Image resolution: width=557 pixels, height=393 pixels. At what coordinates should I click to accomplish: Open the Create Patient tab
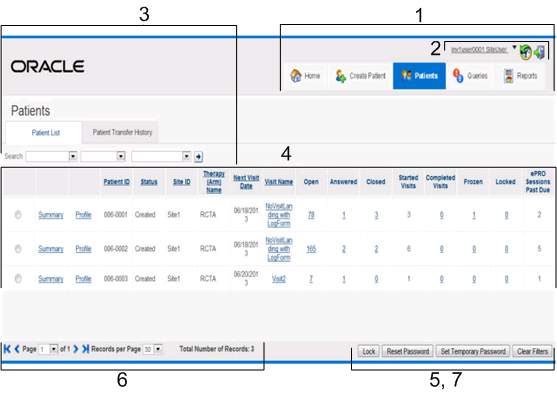click(x=360, y=76)
